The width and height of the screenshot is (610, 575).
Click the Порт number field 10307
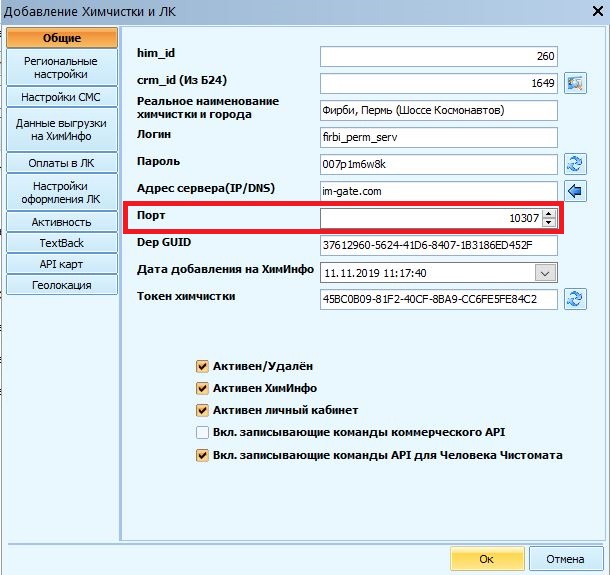(x=431, y=218)
